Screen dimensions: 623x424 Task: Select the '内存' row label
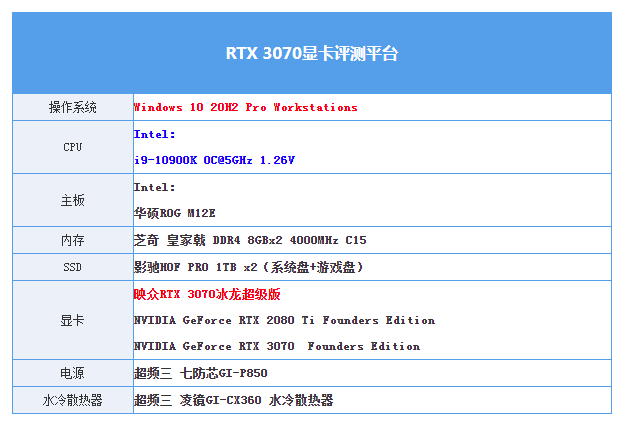tap(73, 240)
